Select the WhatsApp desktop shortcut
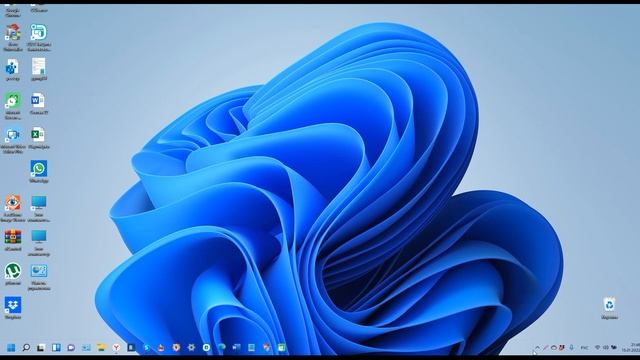Image resolution: width=640 pixels, height=360 pixels. 39,171
